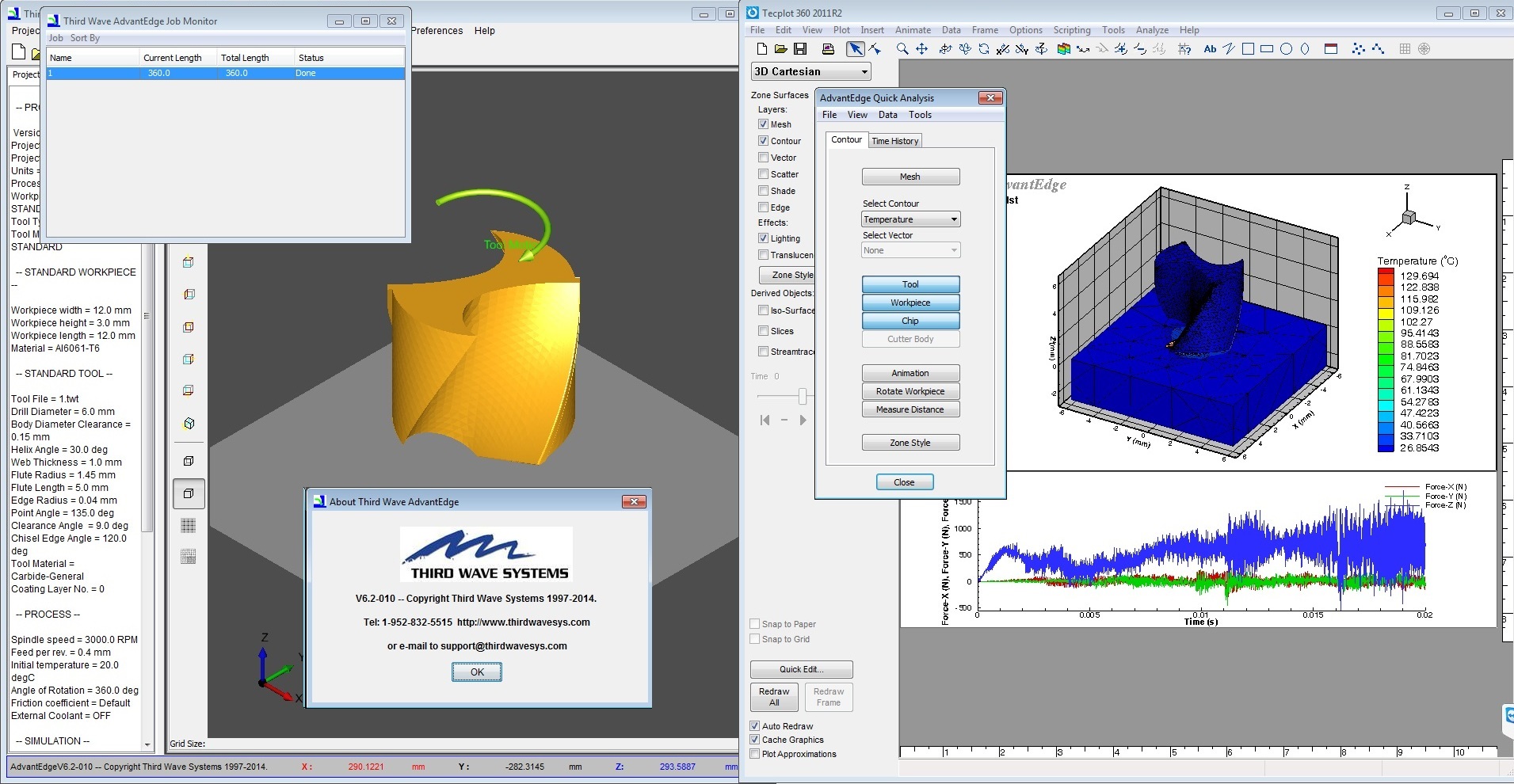1514x784 pixels.
Task: Select the polyline drawing tool in Tecplot
Action: coord(1229,49)
